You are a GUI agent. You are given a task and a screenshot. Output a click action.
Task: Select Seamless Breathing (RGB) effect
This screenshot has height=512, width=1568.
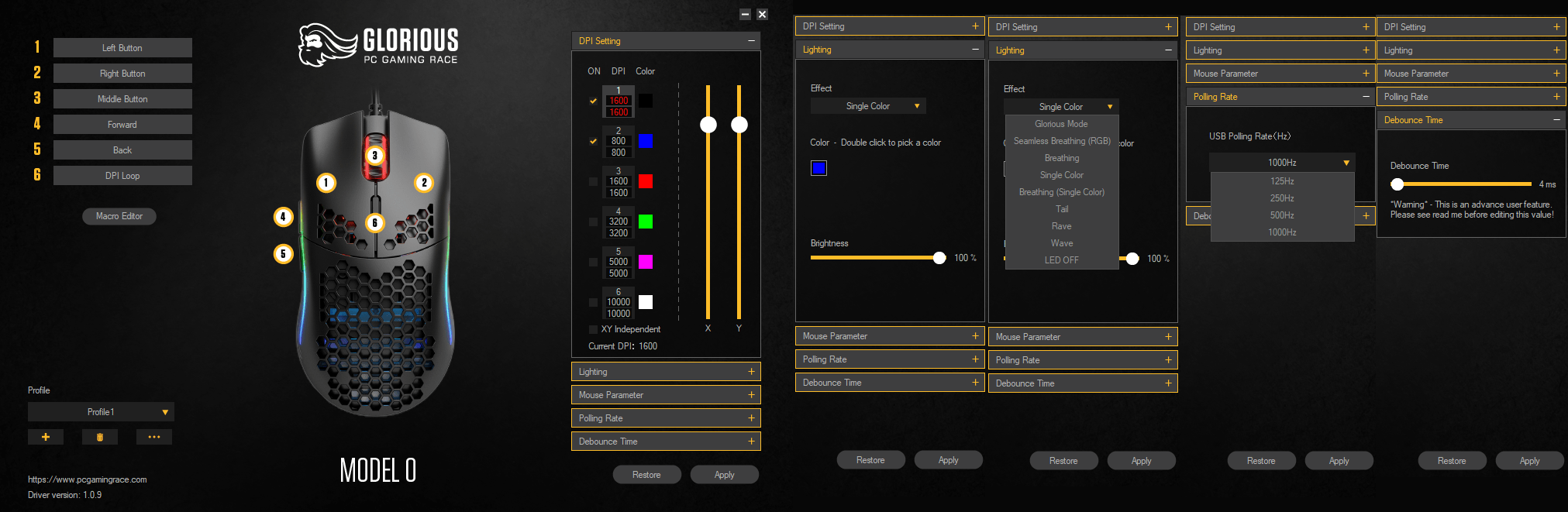[x=1062, y=141]
